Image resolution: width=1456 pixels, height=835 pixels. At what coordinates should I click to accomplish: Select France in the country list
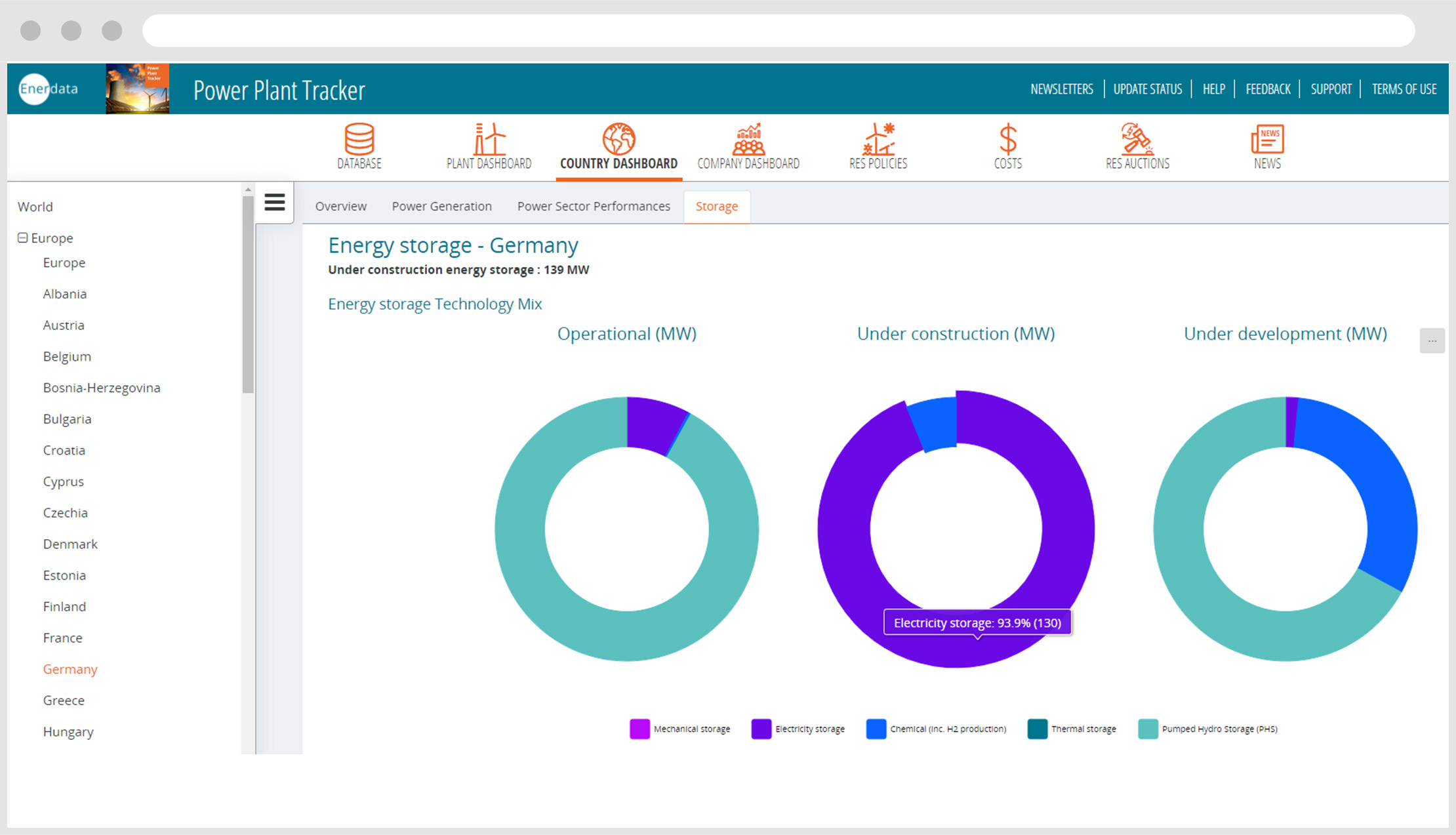pyautogui.click(x=62, y=638)
